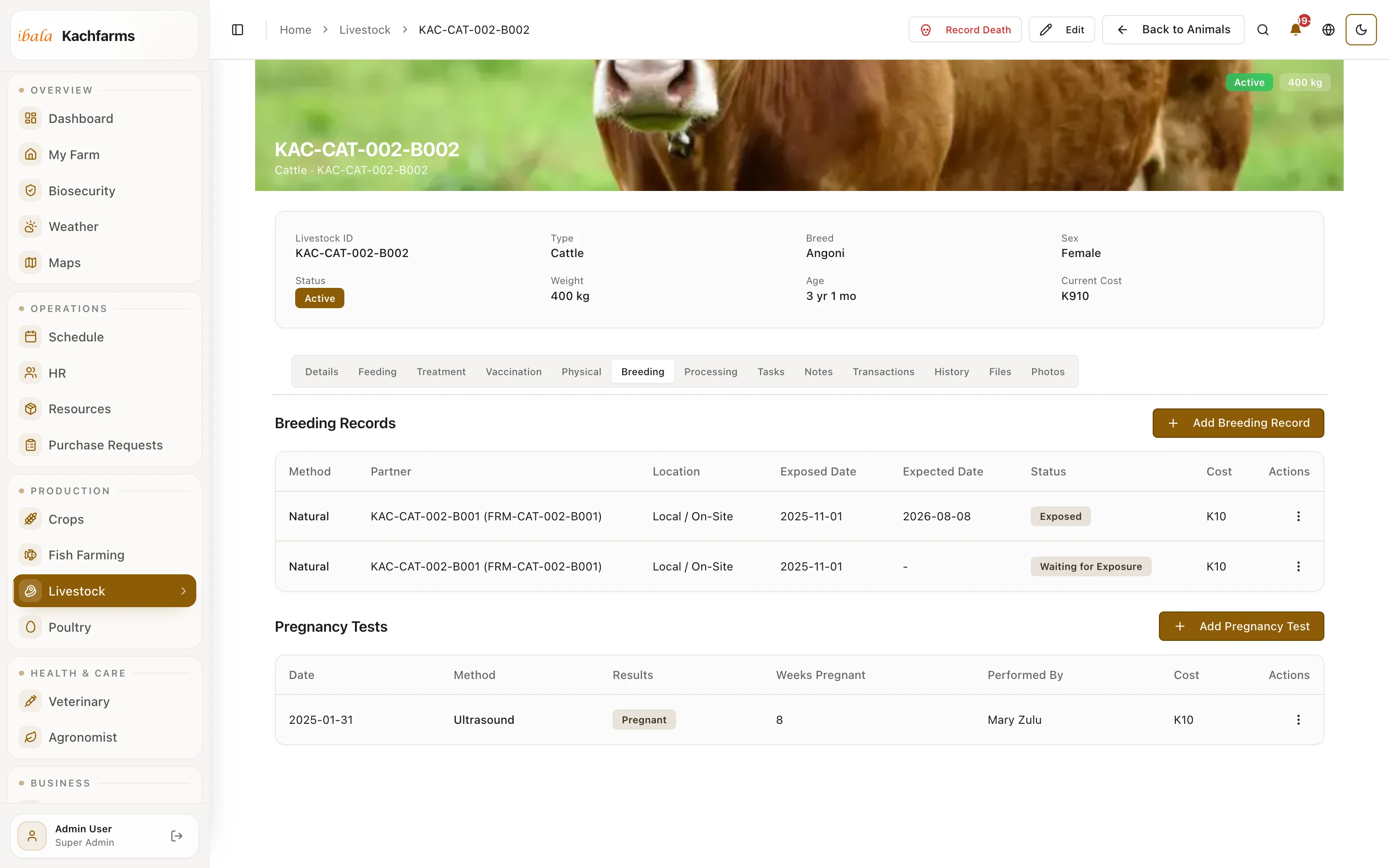Open Dashboard in the sidebar

105,118
